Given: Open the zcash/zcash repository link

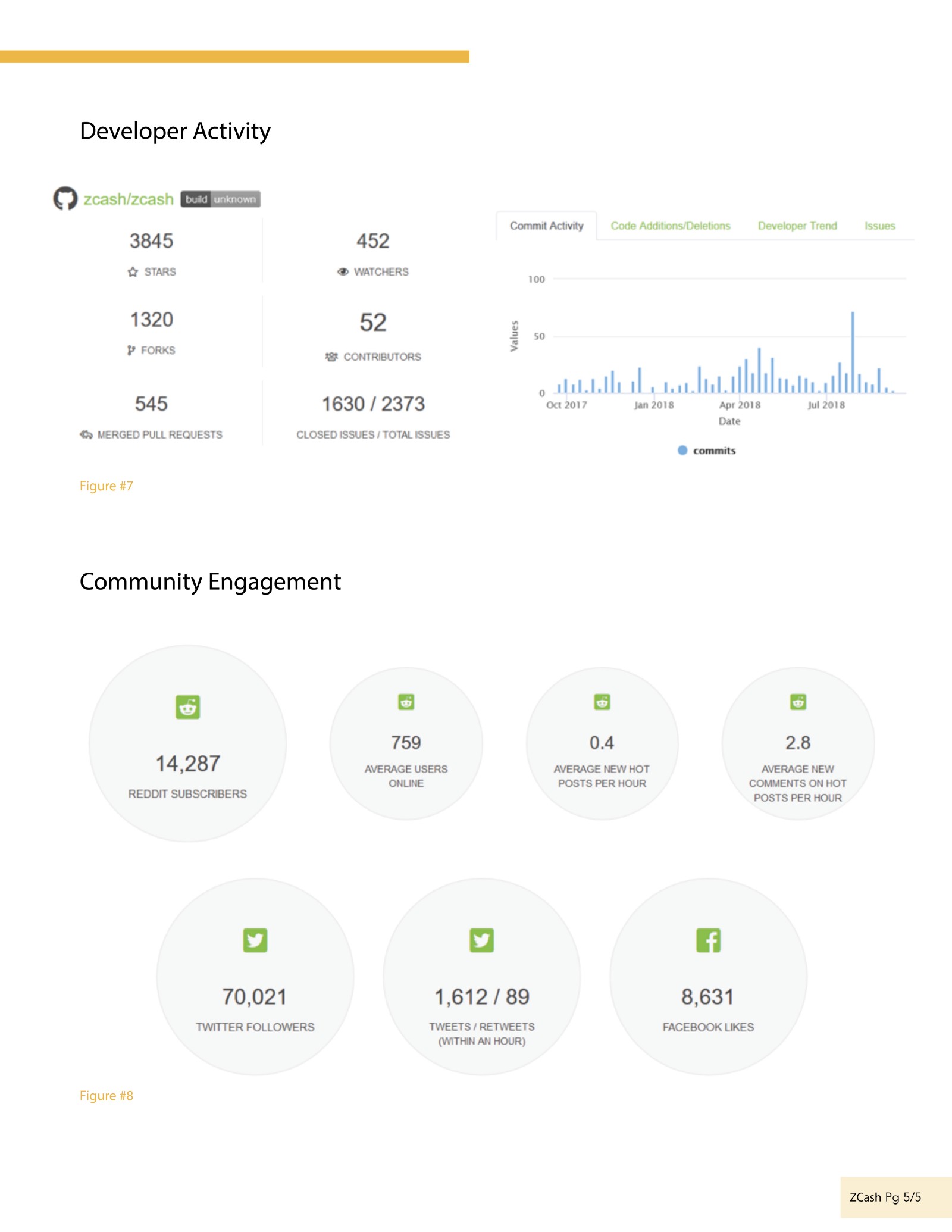Looking at the screenshot, I should [129, 199].
